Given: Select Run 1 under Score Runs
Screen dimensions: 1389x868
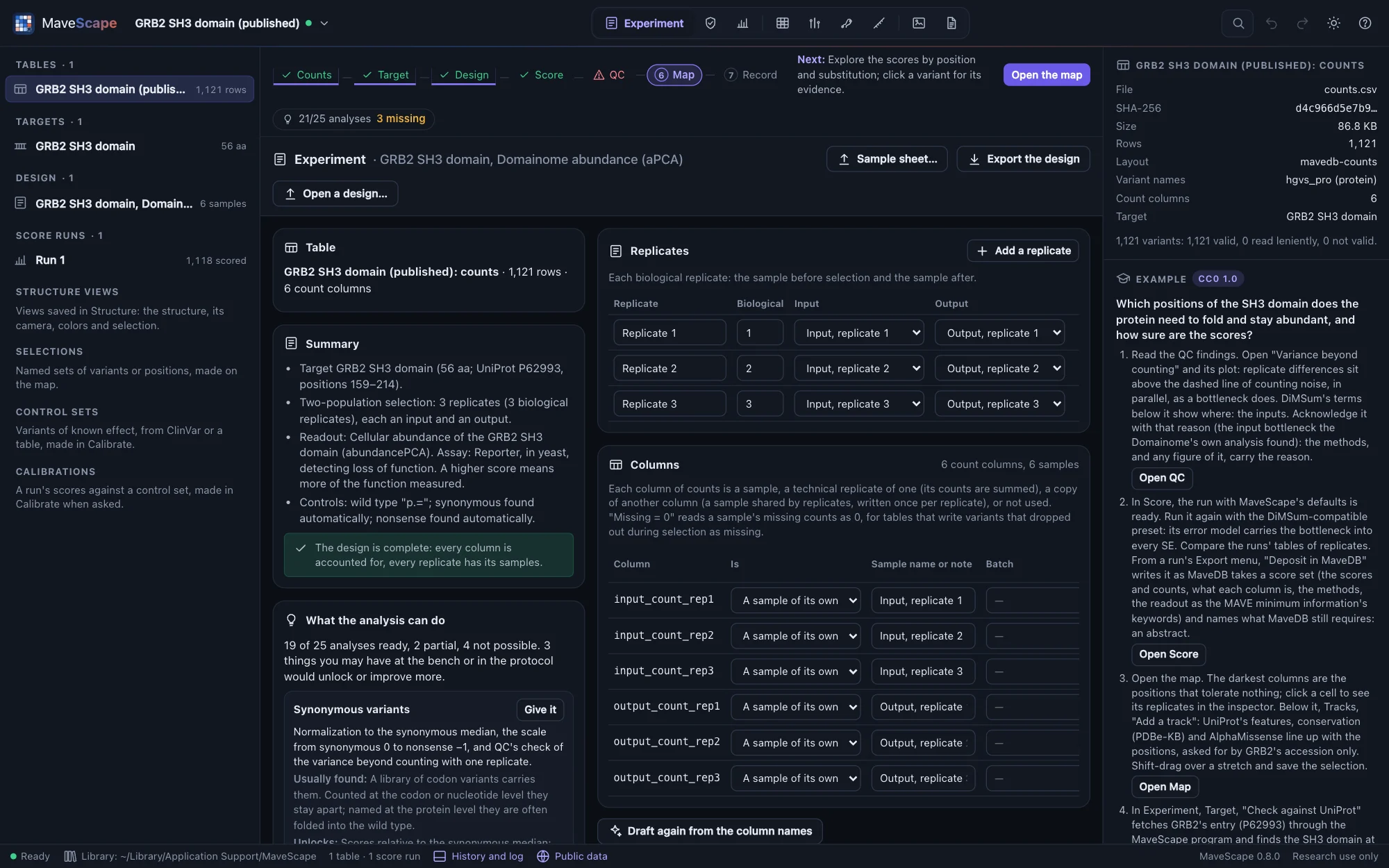Looking at the screenshot, I should (130, 260).
